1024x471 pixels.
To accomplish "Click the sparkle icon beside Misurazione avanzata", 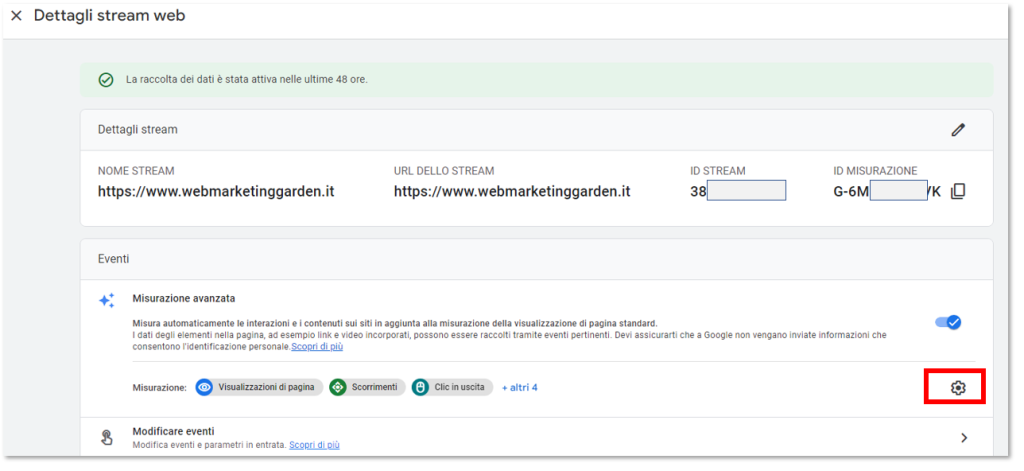I will (x=107, y=300).
